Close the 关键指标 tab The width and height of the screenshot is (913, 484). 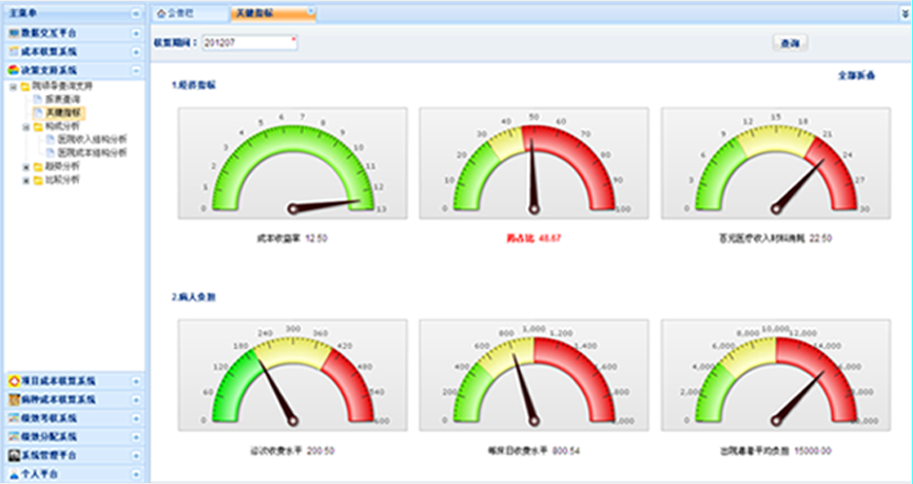311,11
